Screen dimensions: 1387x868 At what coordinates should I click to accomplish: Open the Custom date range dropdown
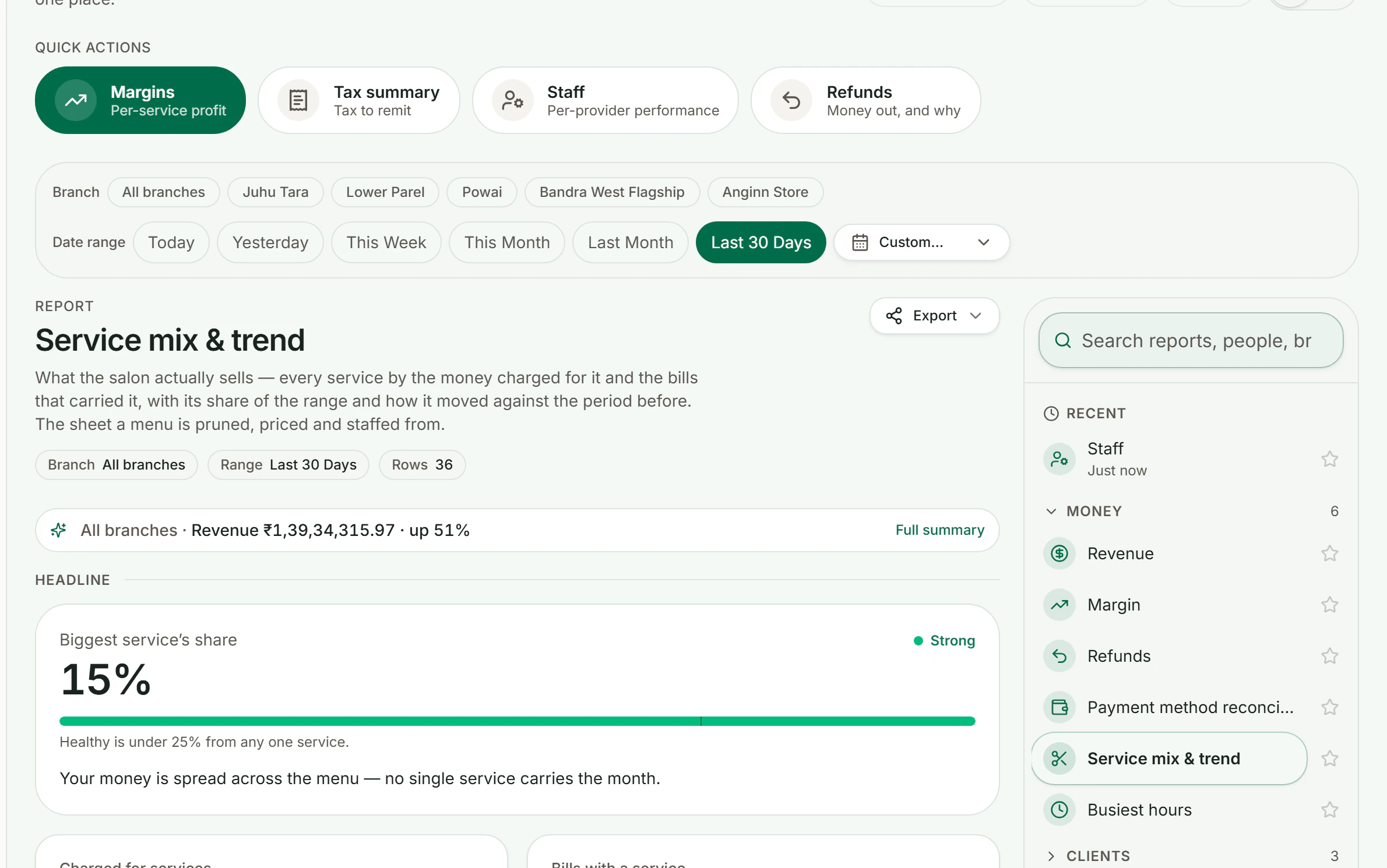tap(922, 242)
